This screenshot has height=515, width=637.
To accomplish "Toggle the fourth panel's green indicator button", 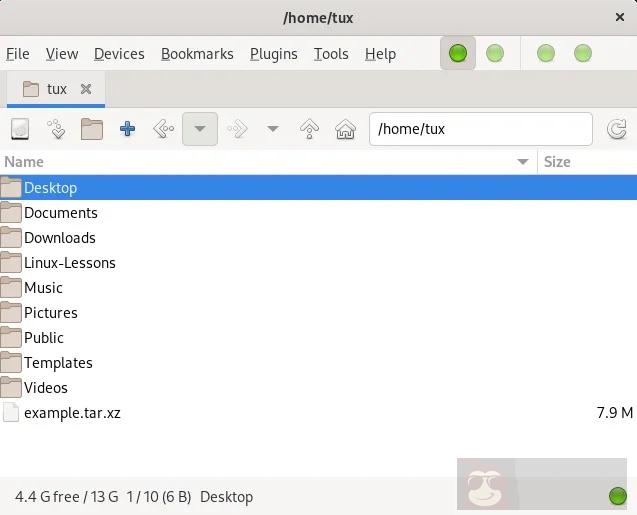I will coord(583,53).
